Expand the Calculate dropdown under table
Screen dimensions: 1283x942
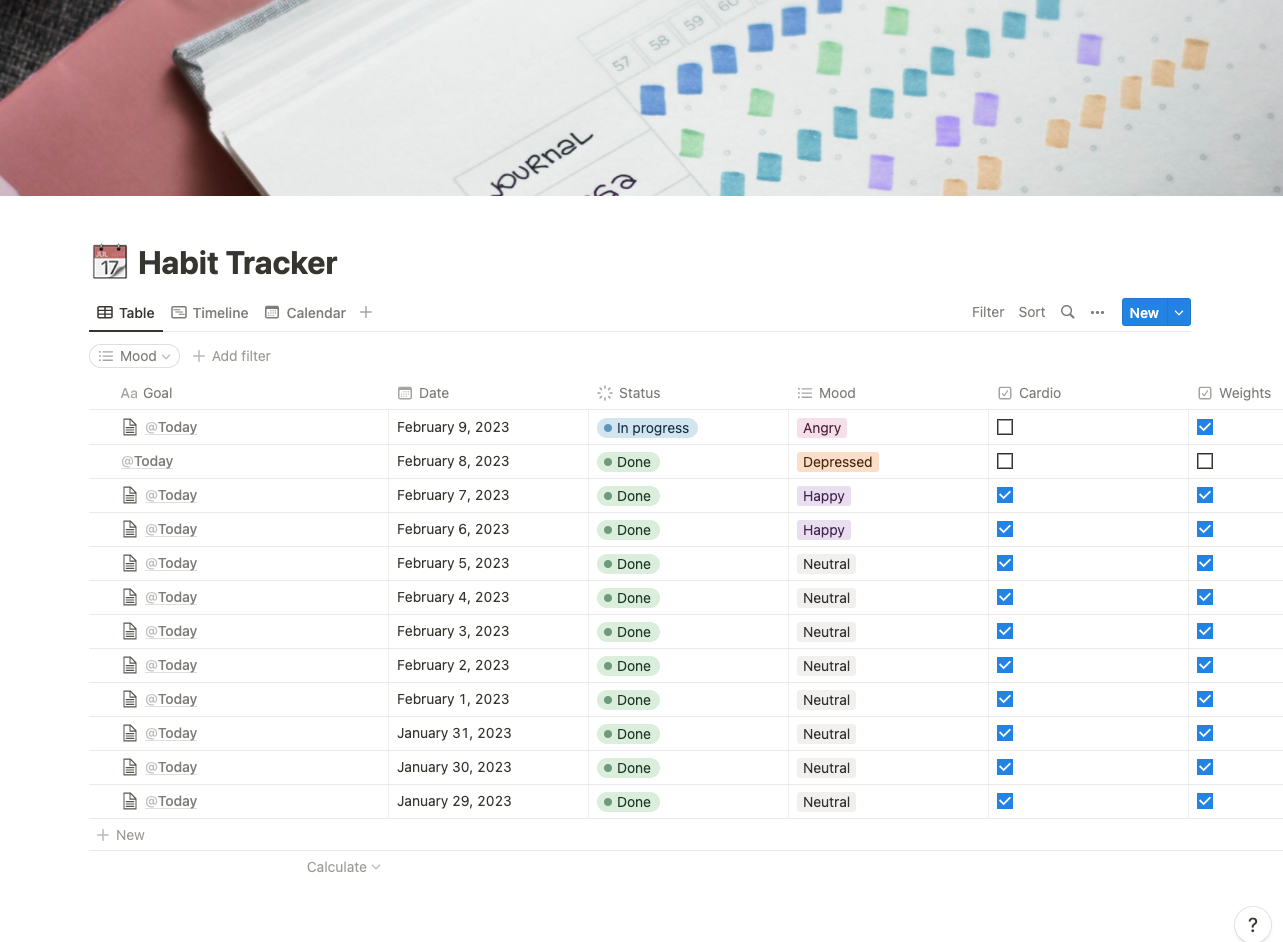pos(343,867)
